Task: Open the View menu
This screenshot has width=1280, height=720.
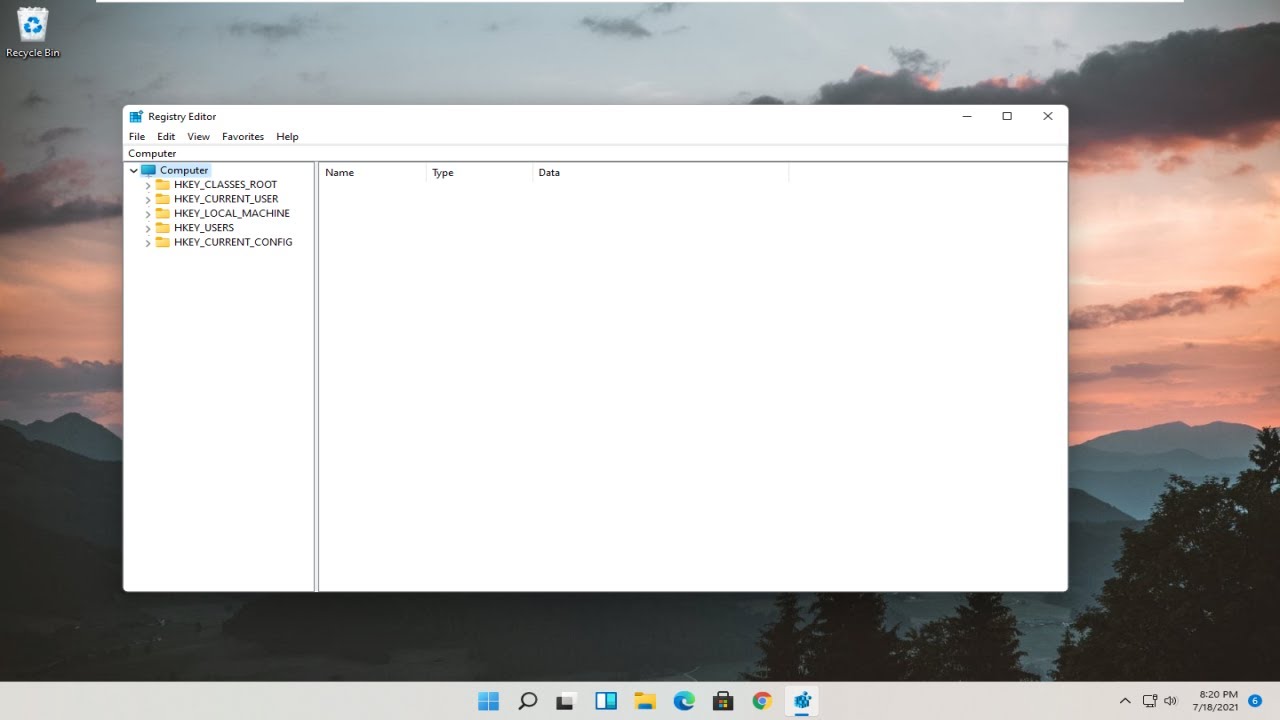Action: click(x=198, y=137)
